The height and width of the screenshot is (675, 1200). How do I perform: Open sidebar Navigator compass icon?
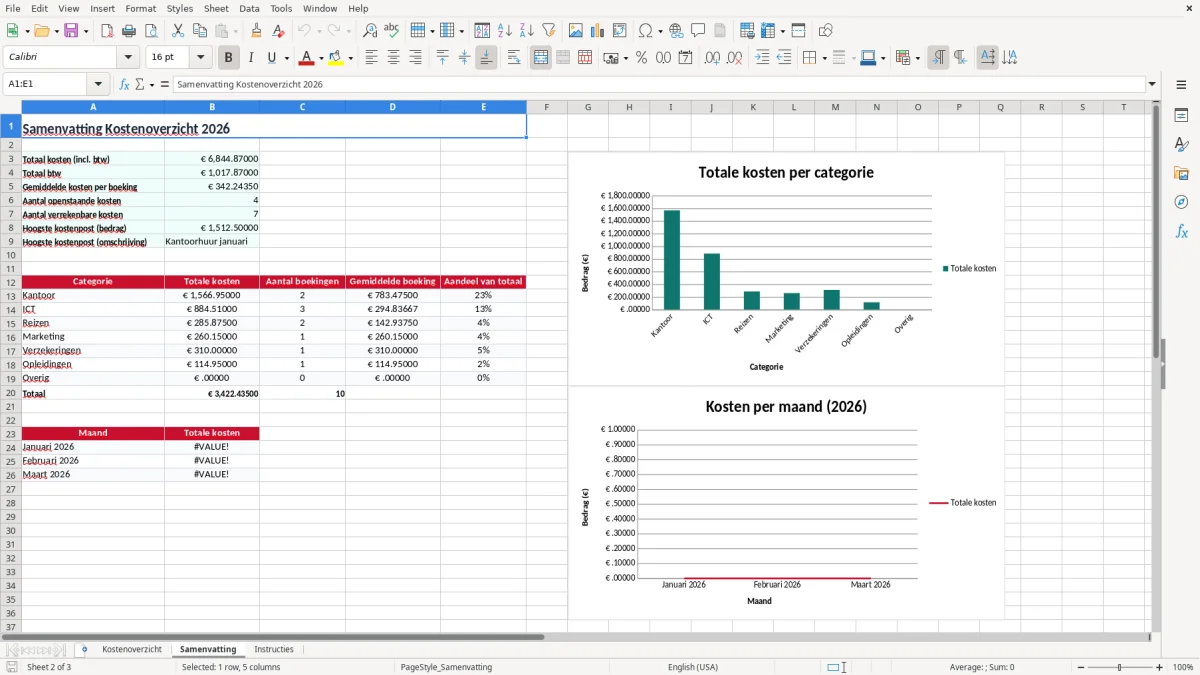tap(1181, 203)
